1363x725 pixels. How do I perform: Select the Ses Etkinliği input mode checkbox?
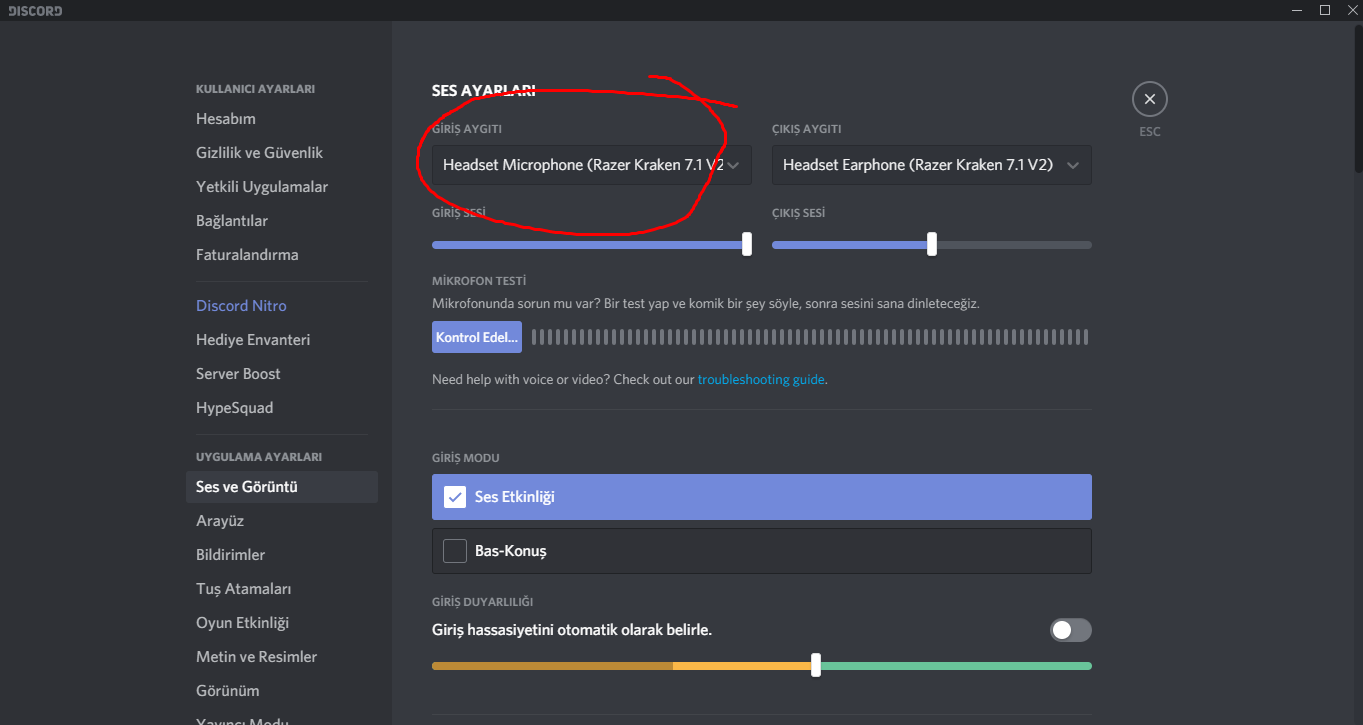tap(455, 497)
